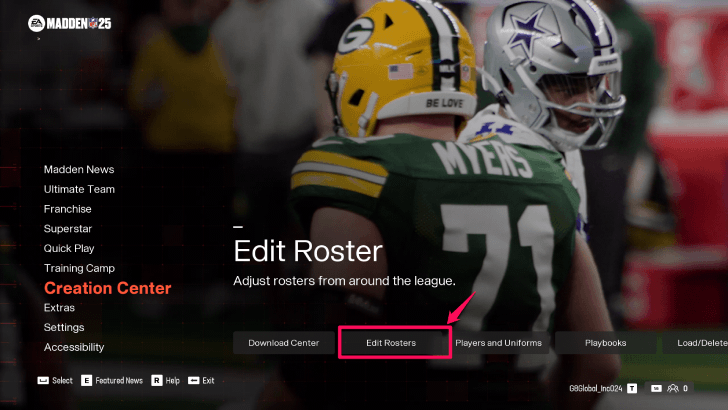Open Madden News menu item
Viewport: 728px width, 410px height.
click(x=79, y=169)
